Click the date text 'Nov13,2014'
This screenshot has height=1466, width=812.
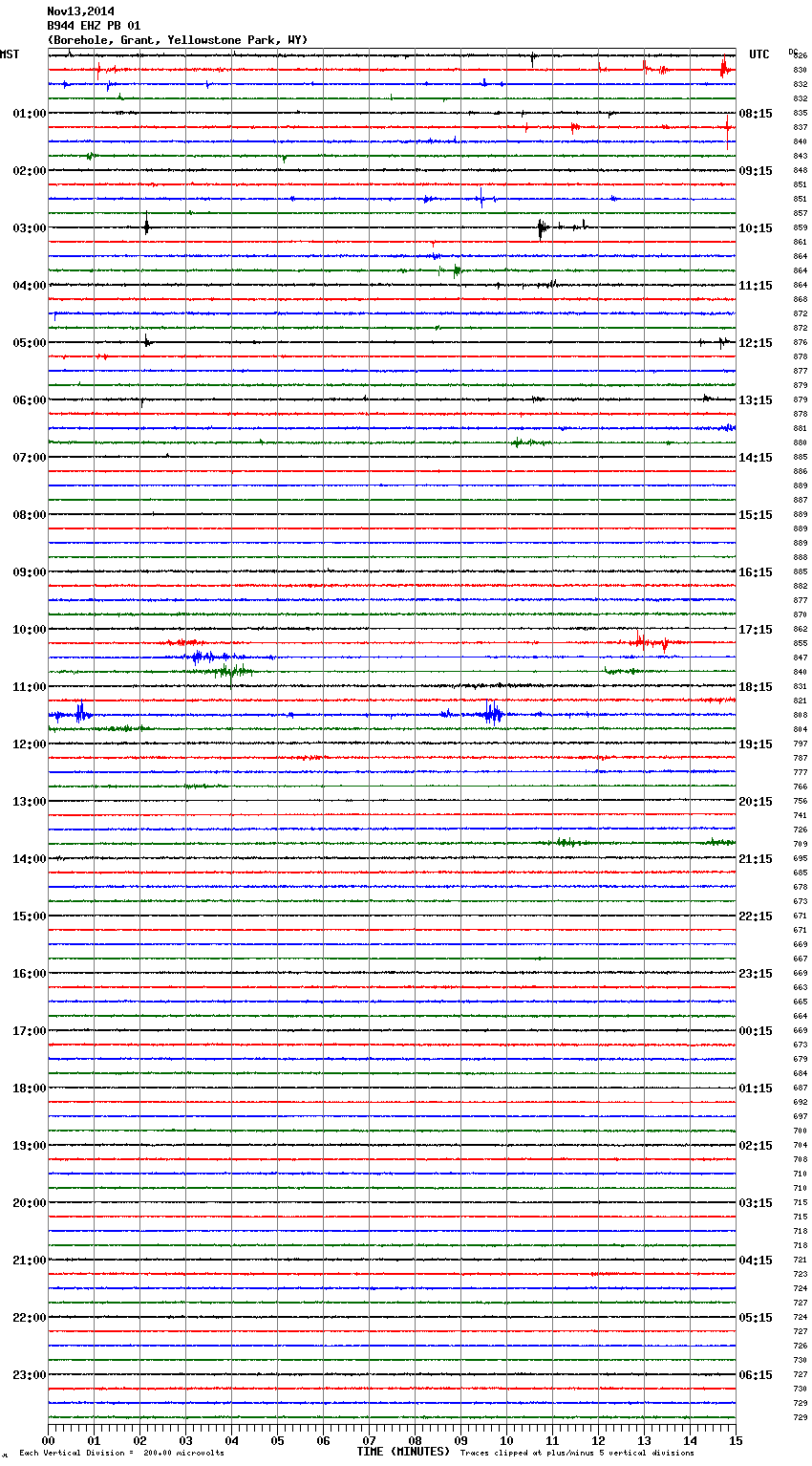(x=80, y=11)
